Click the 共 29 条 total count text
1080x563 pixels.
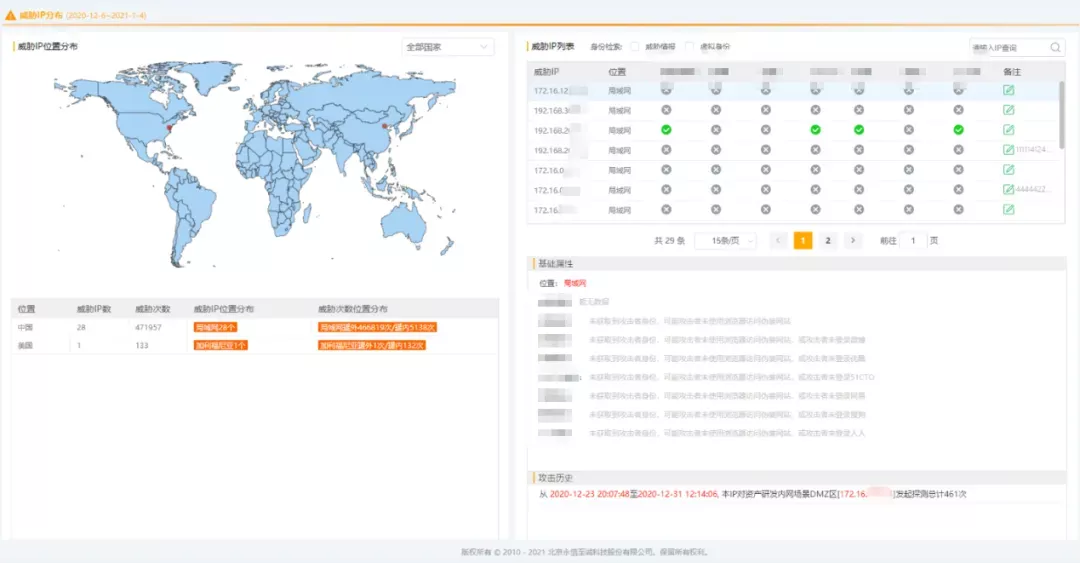coord(669,240)
